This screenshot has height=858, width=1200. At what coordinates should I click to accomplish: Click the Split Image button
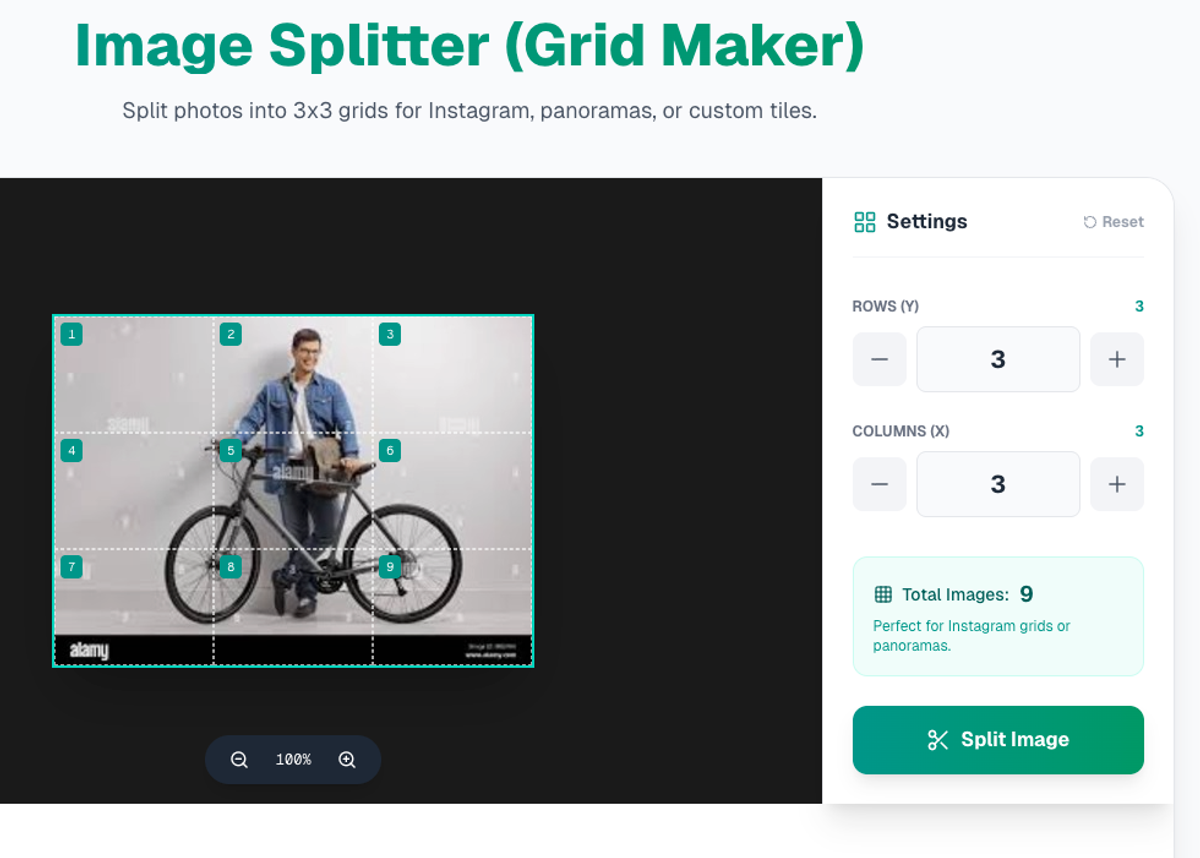tap(998, 740)
